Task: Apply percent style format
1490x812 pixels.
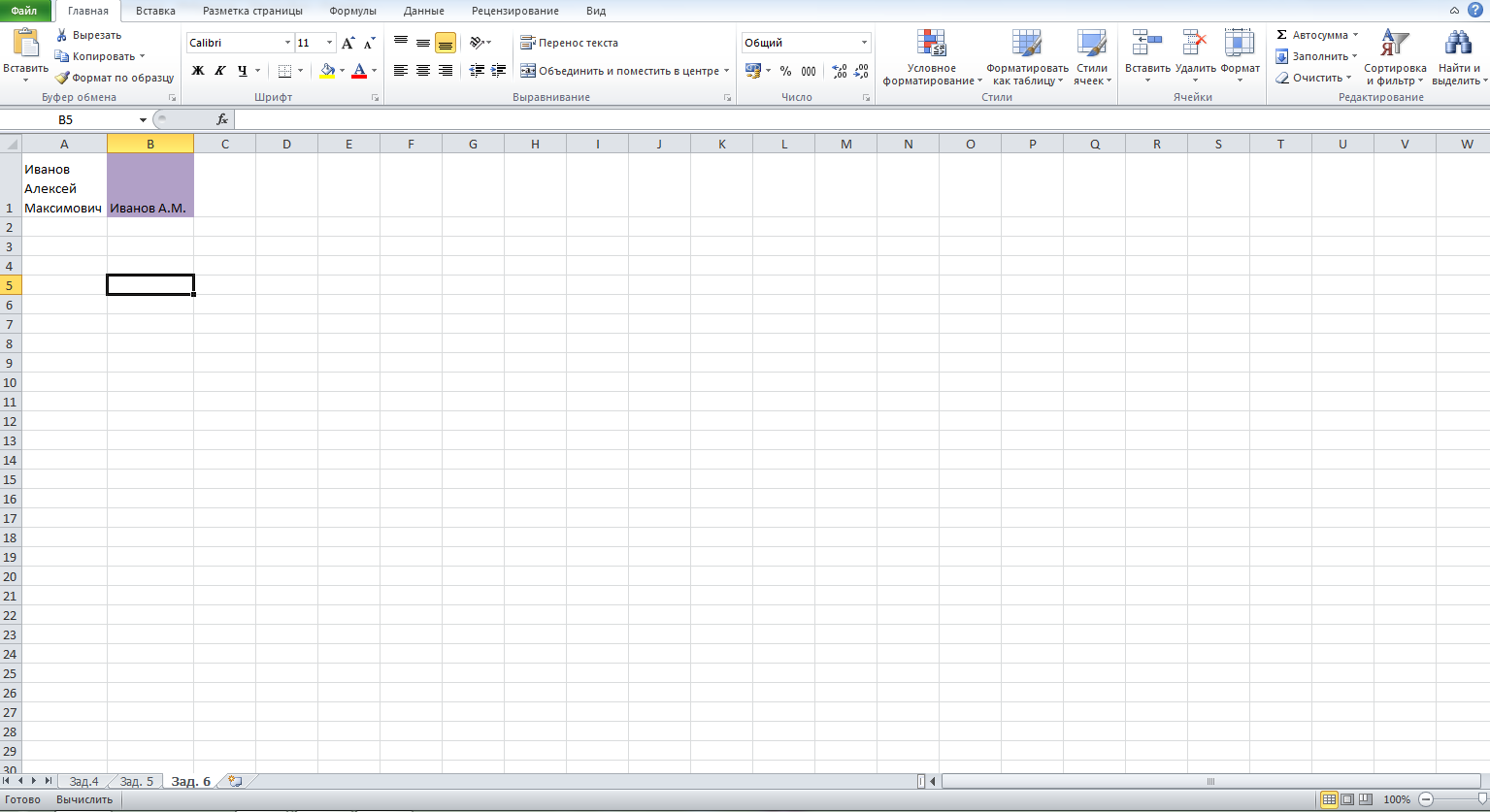Action: pos(785,71)
